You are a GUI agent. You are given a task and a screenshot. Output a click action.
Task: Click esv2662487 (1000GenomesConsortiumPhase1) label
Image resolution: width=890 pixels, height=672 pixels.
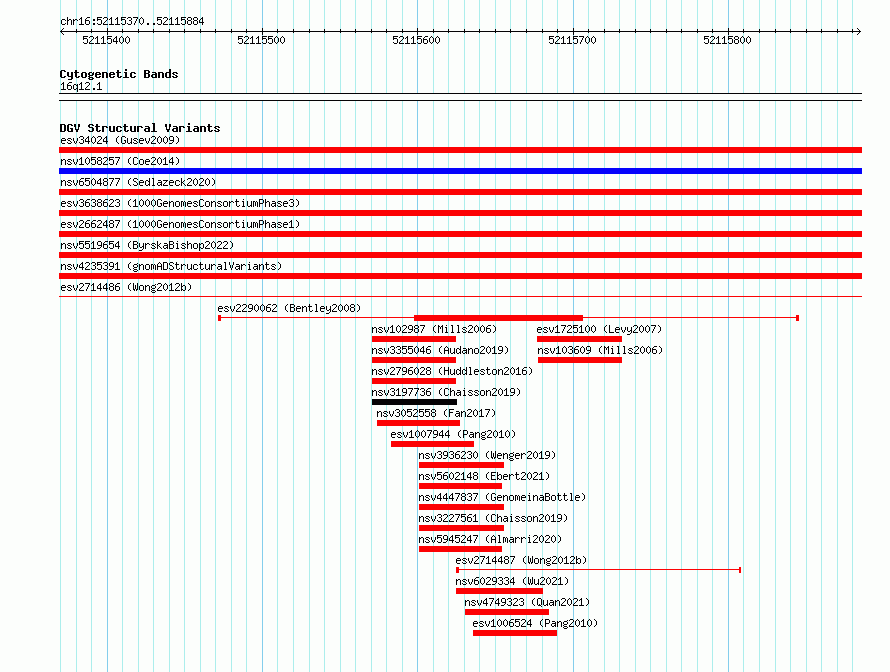pyautogui.click(x=180, y=224)
